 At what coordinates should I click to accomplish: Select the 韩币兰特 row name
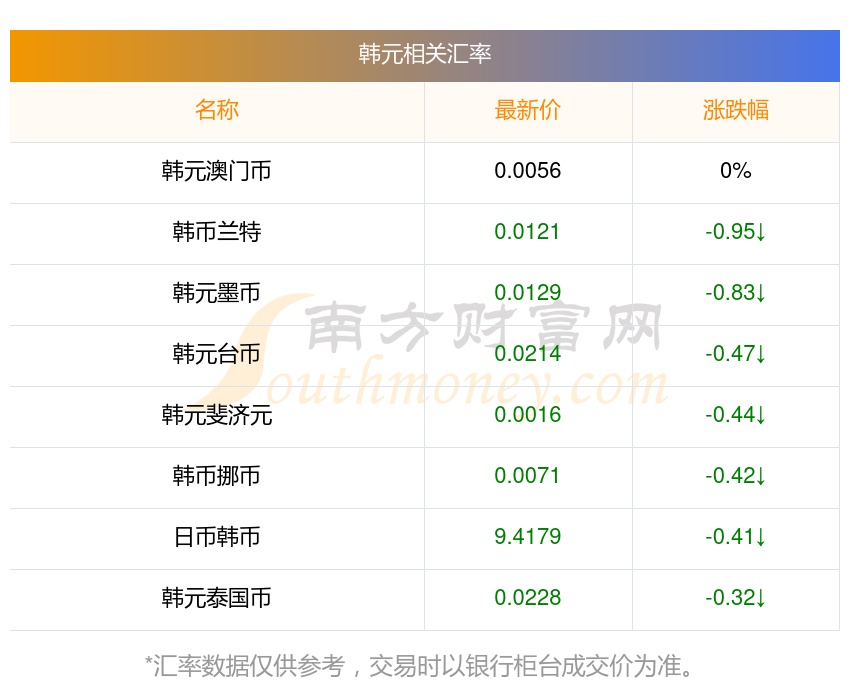[x=217, y=232]
